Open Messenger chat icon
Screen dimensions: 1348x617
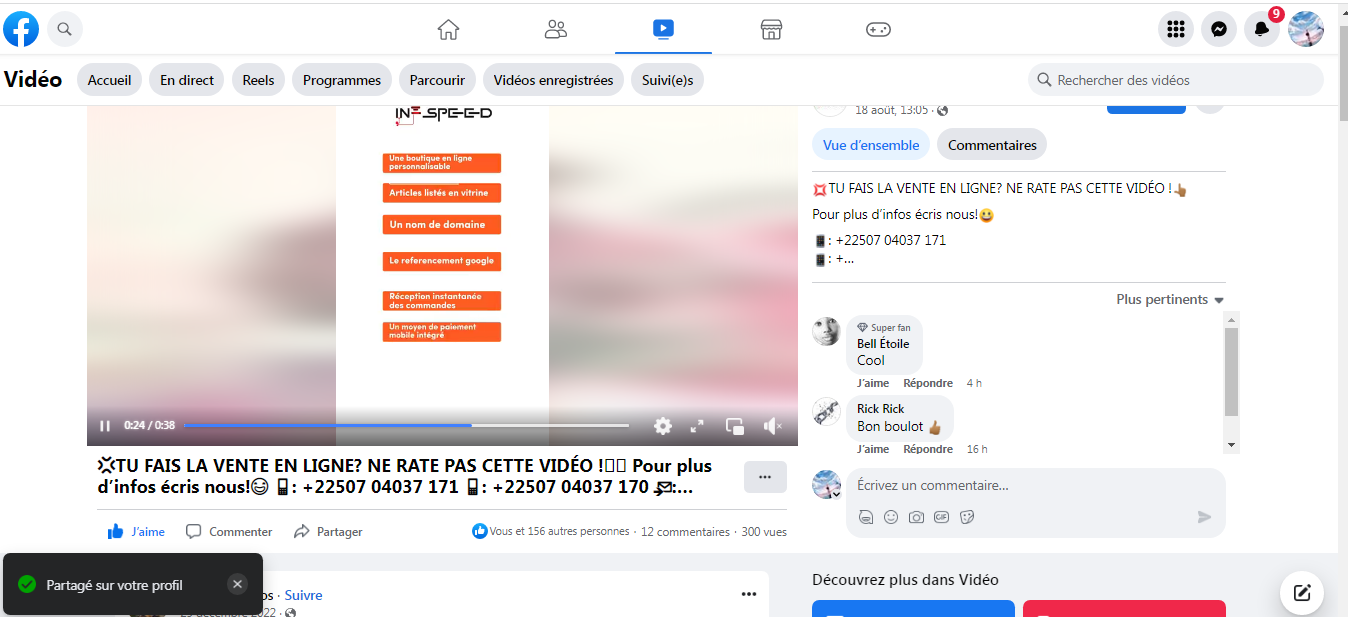(x=1219, y=29)
